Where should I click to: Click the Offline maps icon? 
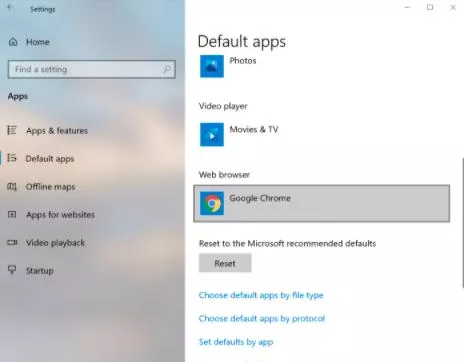(x=12, y=186)
